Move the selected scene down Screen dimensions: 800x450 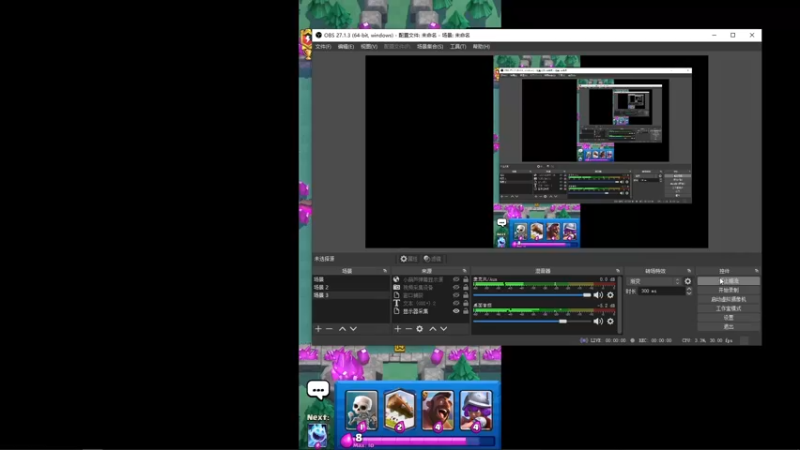point(353,329)
